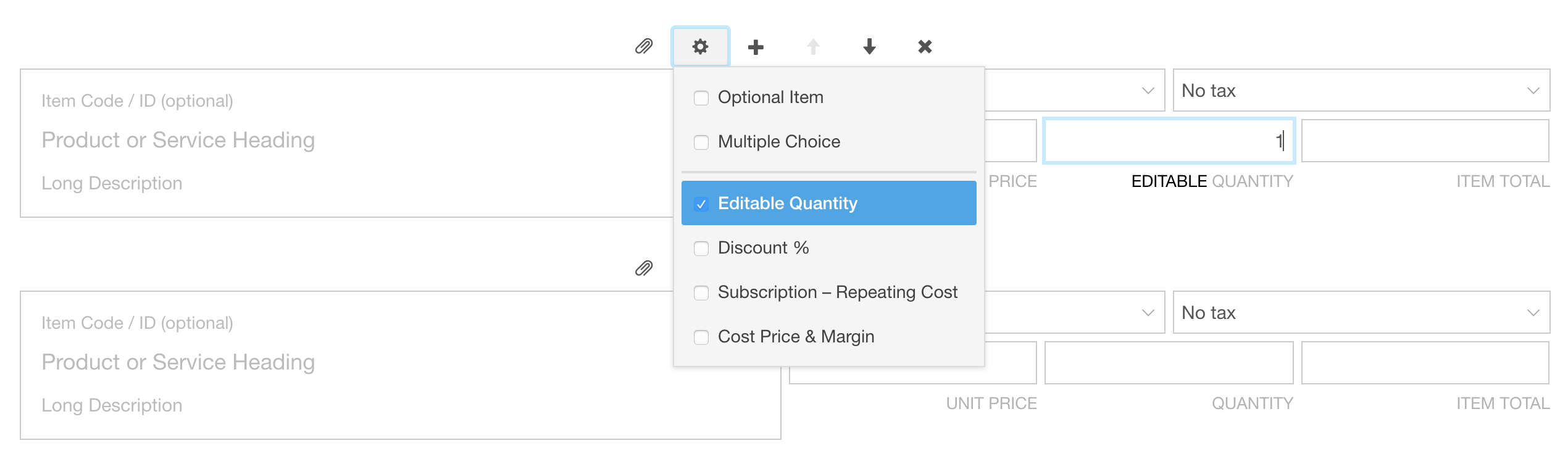Enable the Optional Item checkbox
Screen dimensions: 1568x459
pos(701,97)
